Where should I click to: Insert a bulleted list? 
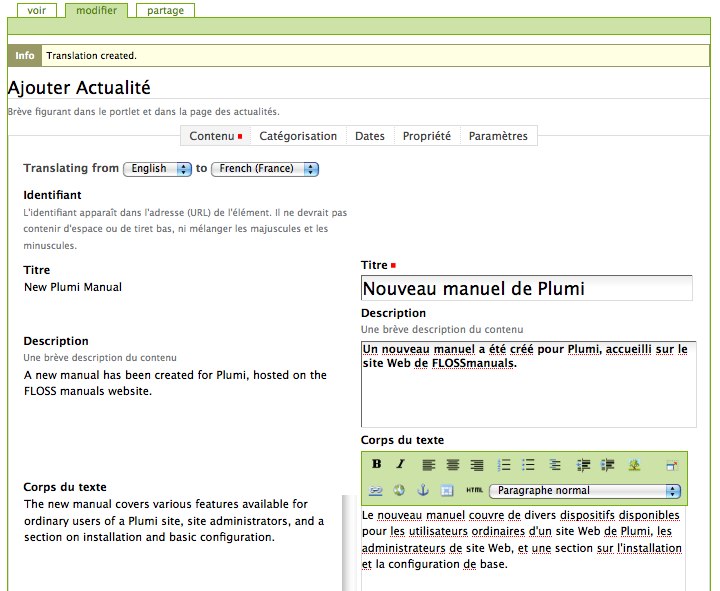coord(529,465)
